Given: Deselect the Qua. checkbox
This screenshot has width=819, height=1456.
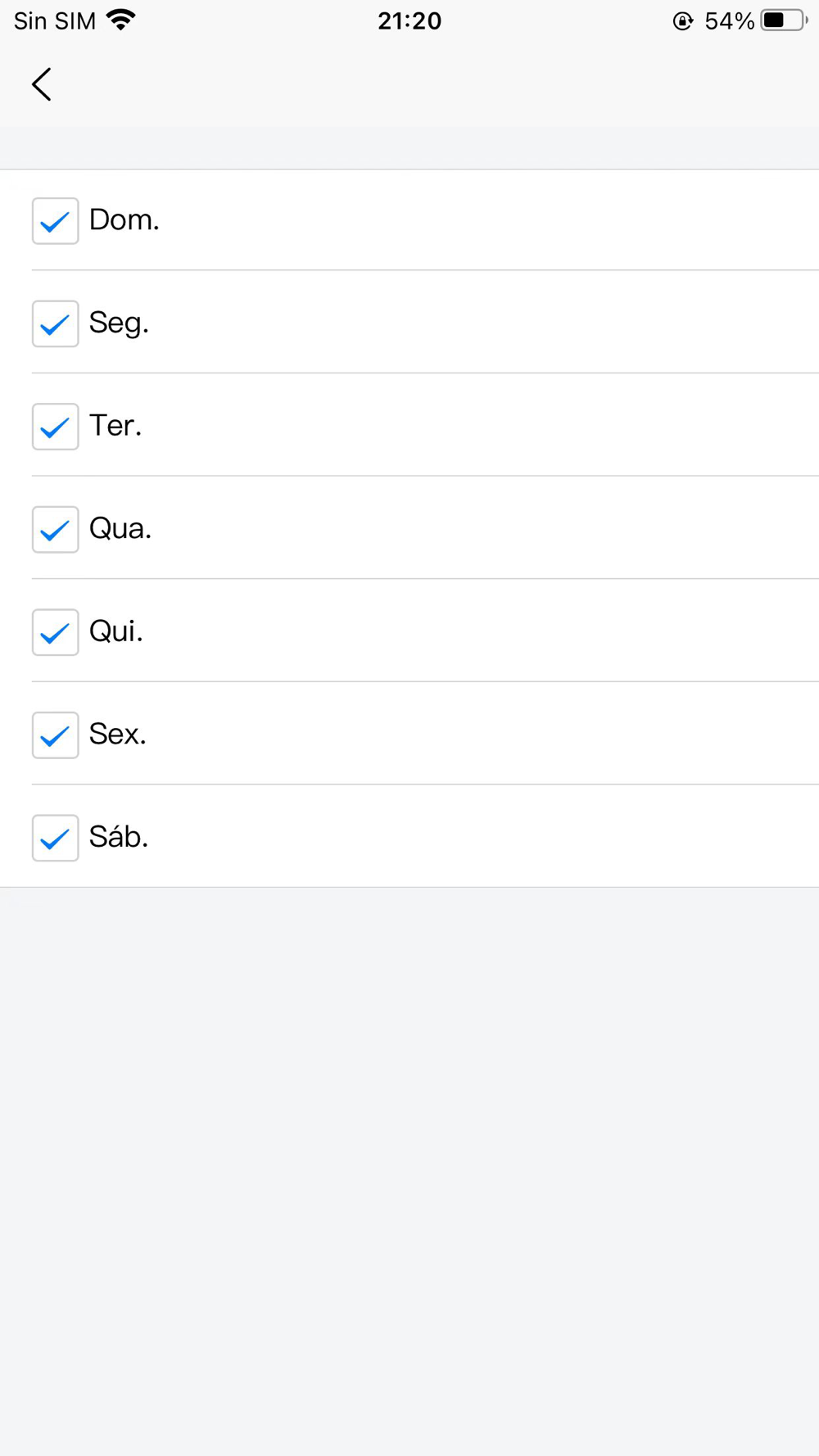Looking at the screenshot, I should 56,530.
